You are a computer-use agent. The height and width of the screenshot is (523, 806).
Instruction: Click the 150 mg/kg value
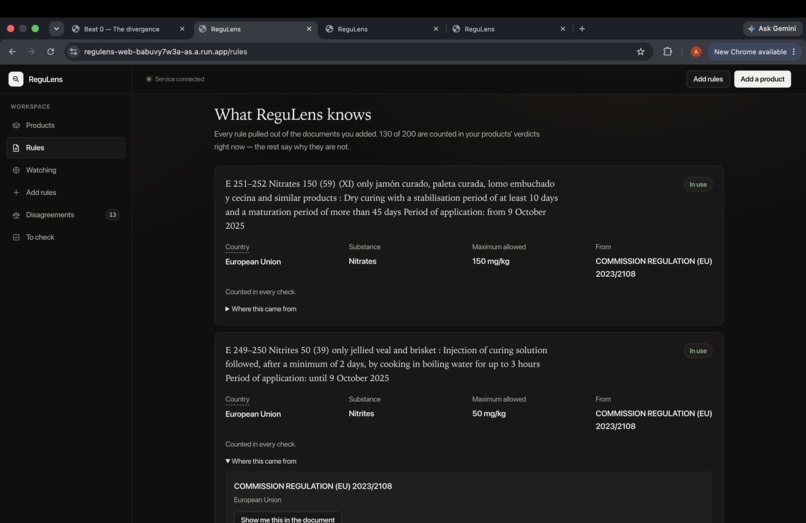490,261
